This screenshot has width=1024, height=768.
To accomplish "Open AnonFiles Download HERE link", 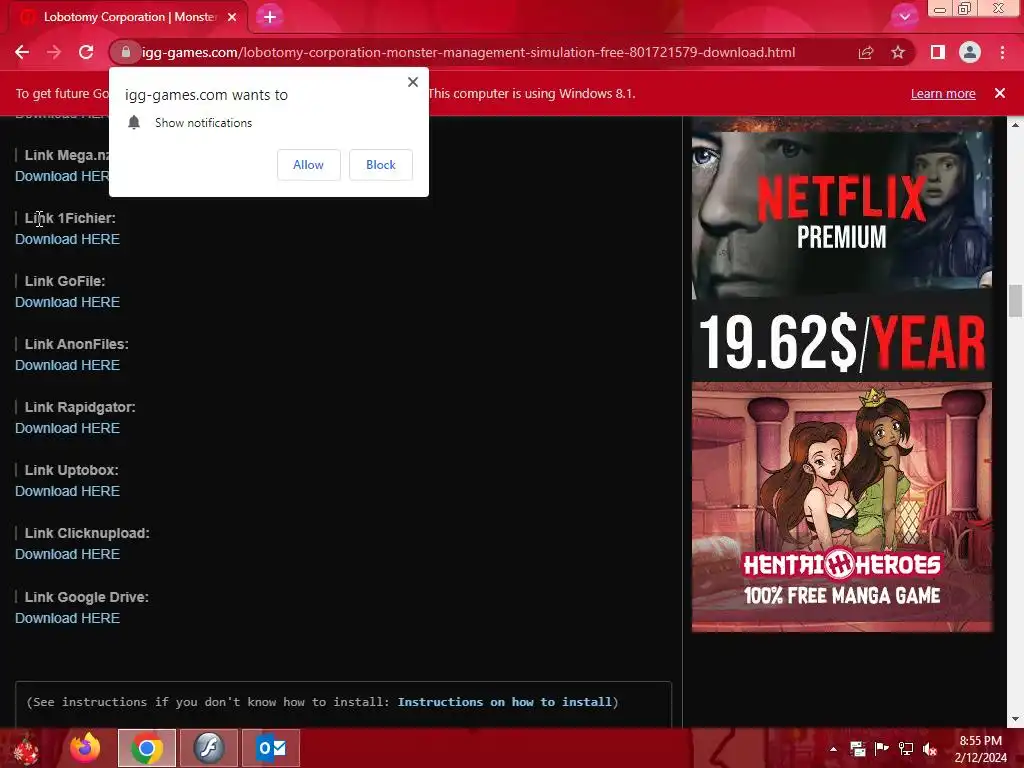I will pyautogui.click(x=67, y=365).
